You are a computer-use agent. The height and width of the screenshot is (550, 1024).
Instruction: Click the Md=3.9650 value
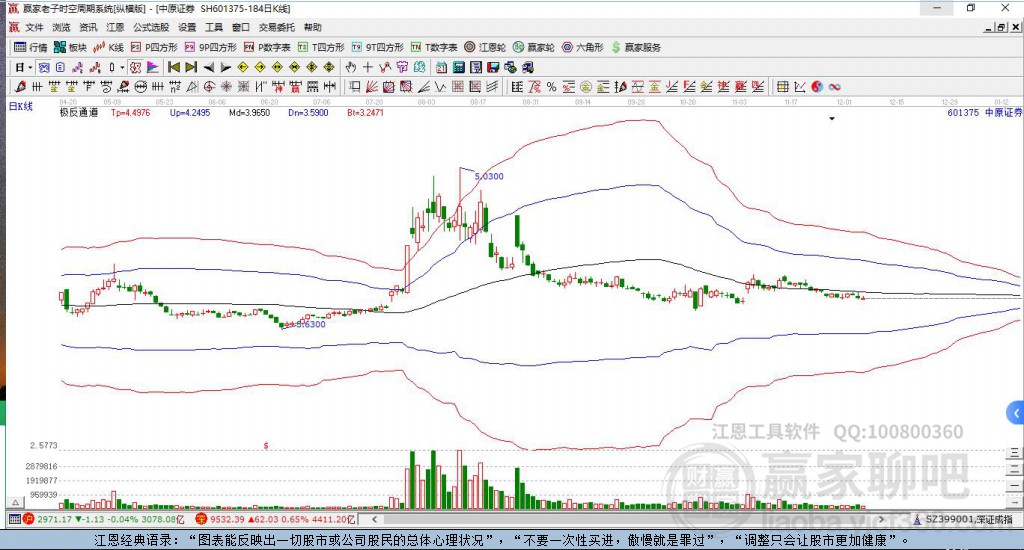click(249, 112)
